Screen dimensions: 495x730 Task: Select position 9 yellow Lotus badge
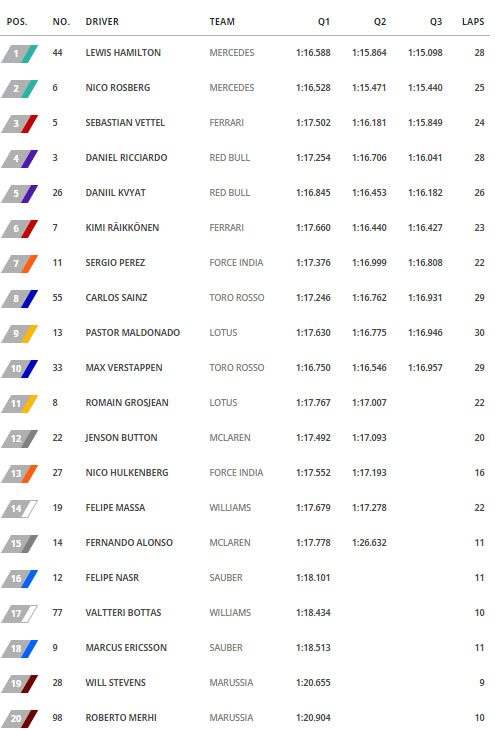pyautogui.click(x=20, y=333)
